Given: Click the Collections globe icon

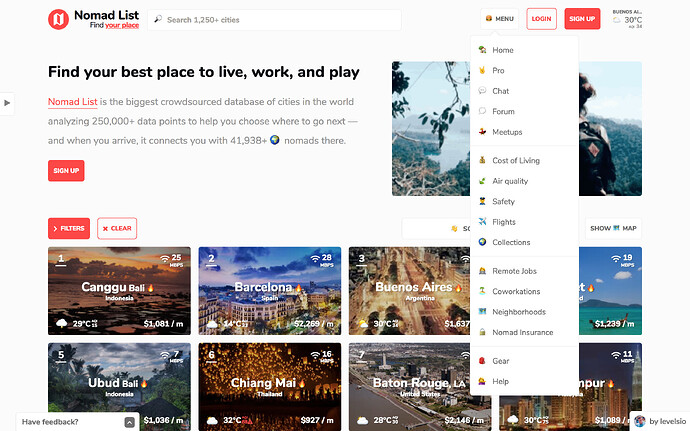Looking at the screenshot, I should pyautogui.click(x=482, y=242).
